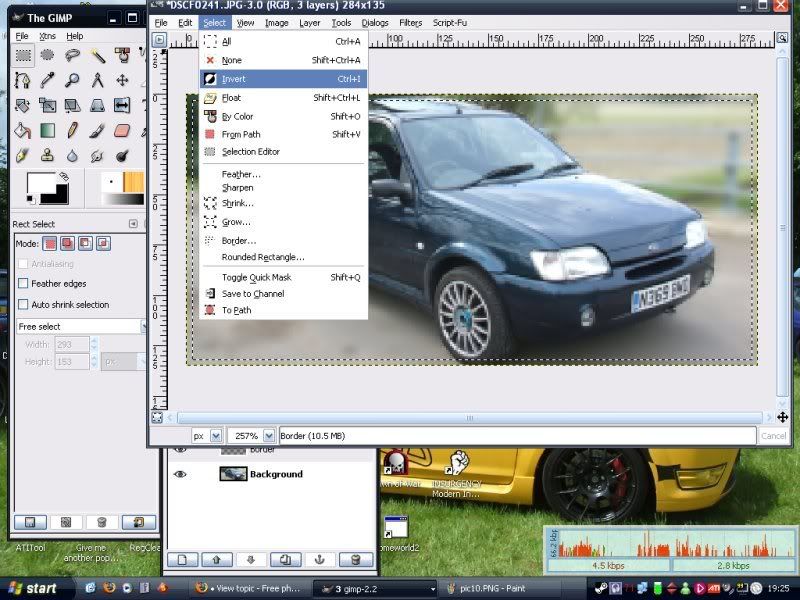Open the Select menu in image window

tap(214, 22)
